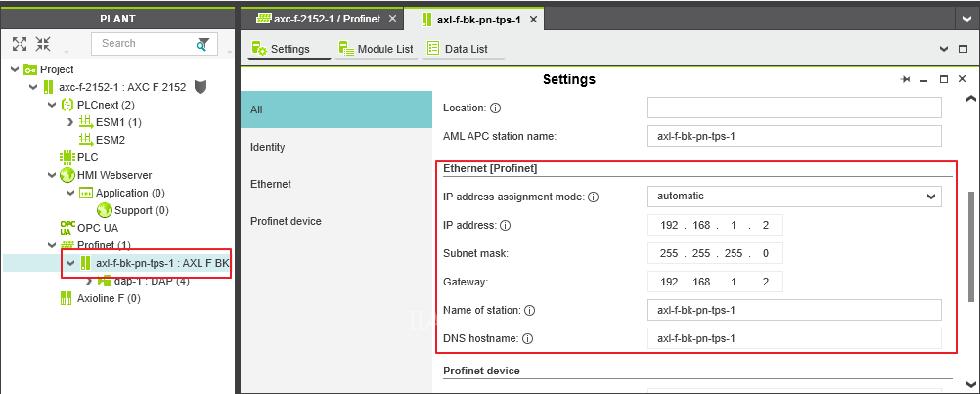This screenshot has height=394, width=980.
Task: Click the info icon beside Location
Action: pos(496,108)
